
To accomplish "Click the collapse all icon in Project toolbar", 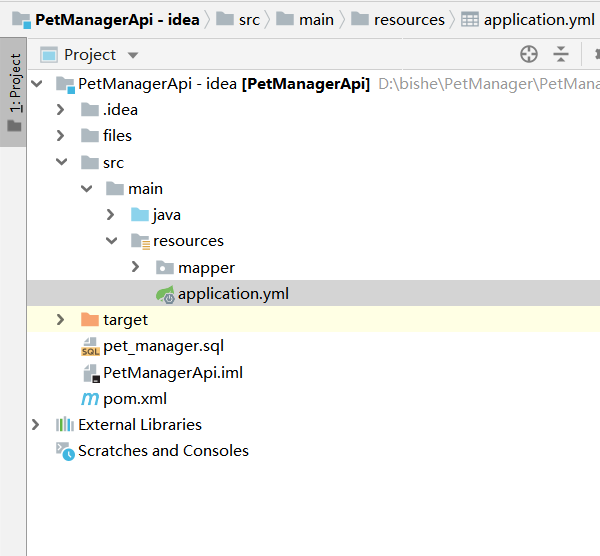I will click(x=561, y=54).
